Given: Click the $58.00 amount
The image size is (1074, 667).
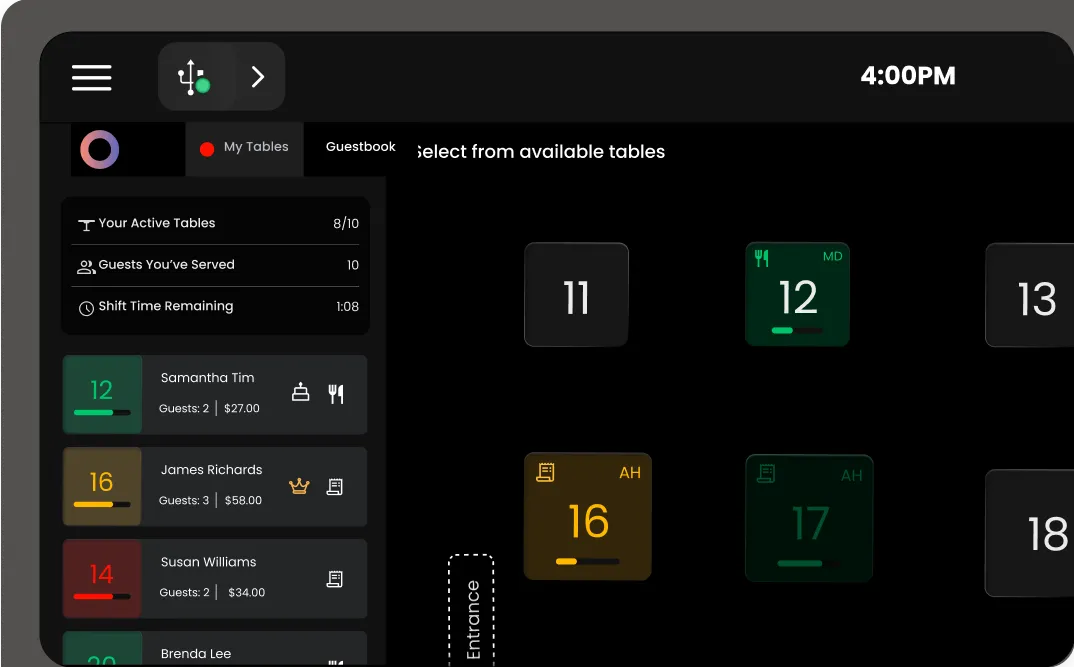Looking at the screenshot, I should 243,501.
